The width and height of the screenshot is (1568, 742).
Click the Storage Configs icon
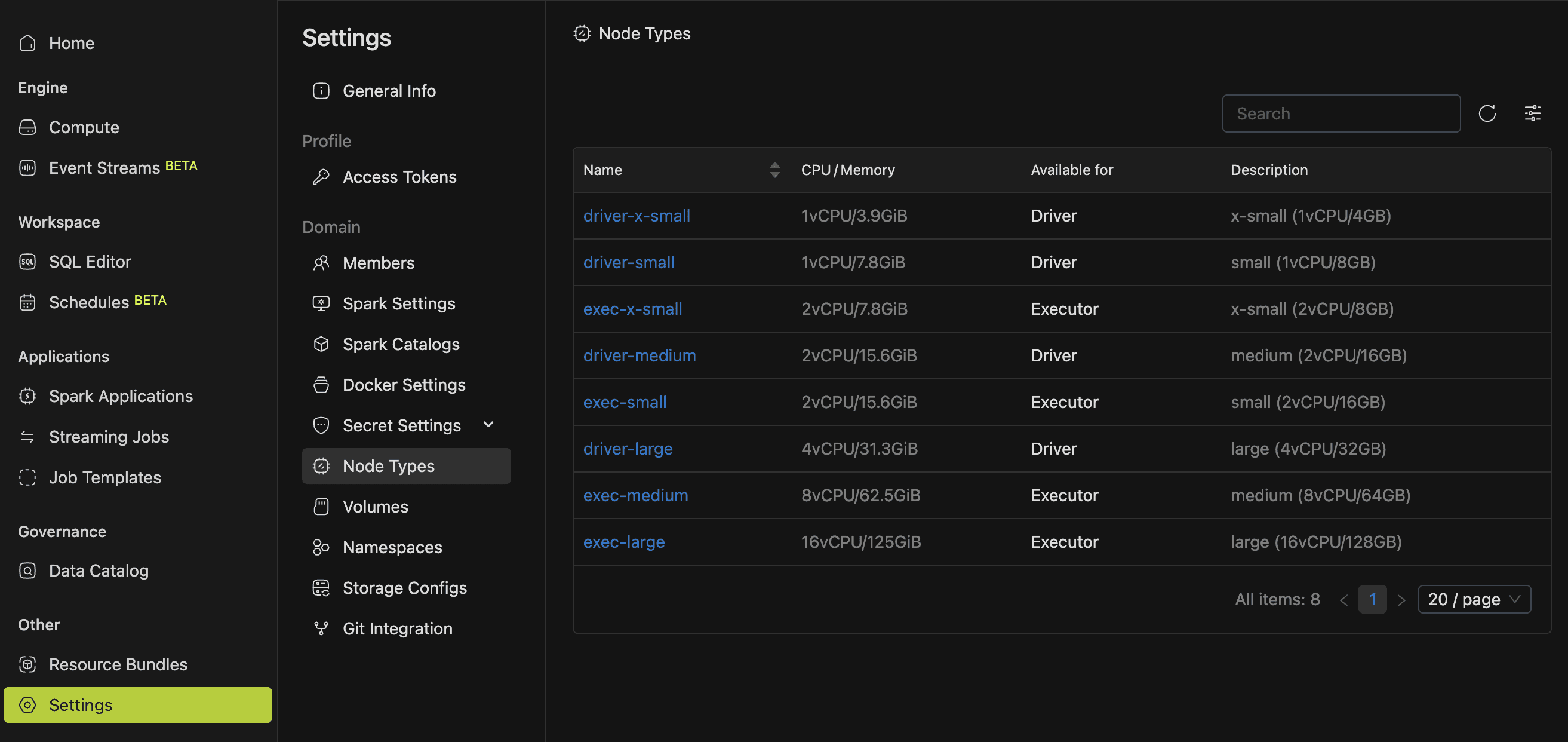pyautogui.click(x=321, y=587)
